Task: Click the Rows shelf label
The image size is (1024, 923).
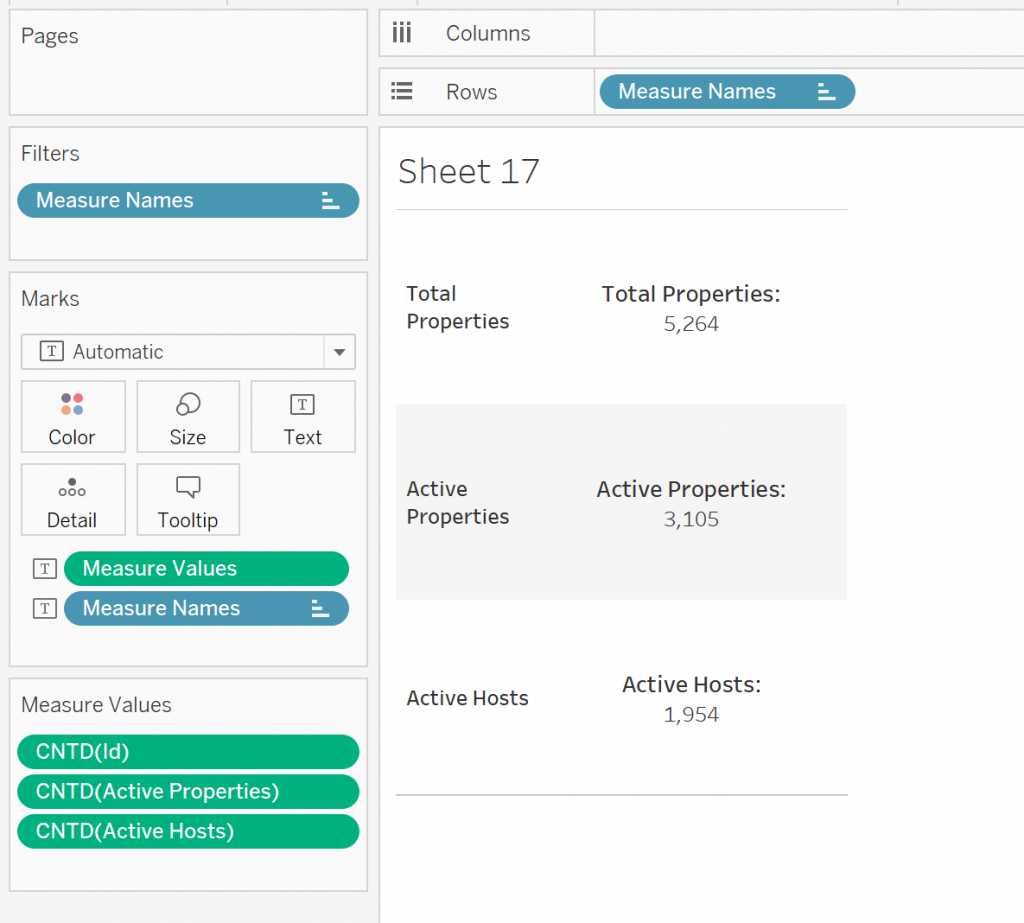Action: tap(472, 92)
